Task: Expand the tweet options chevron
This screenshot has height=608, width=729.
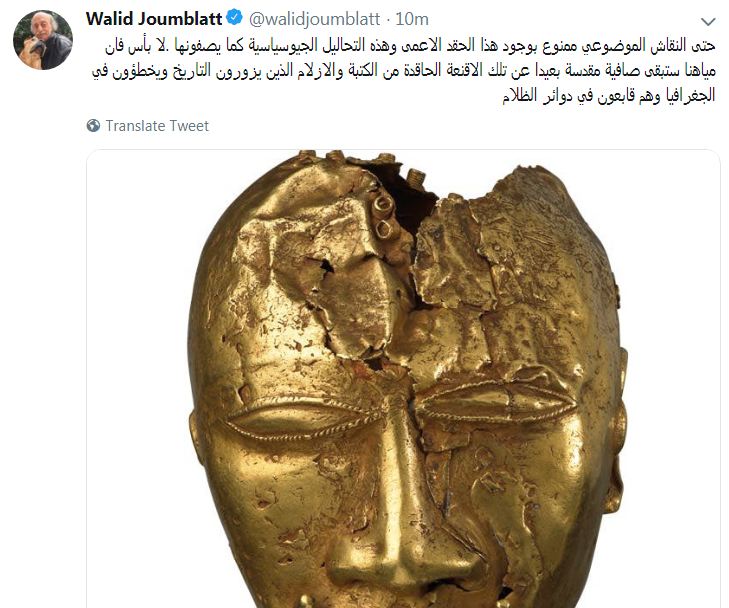Action: (708, 21)
